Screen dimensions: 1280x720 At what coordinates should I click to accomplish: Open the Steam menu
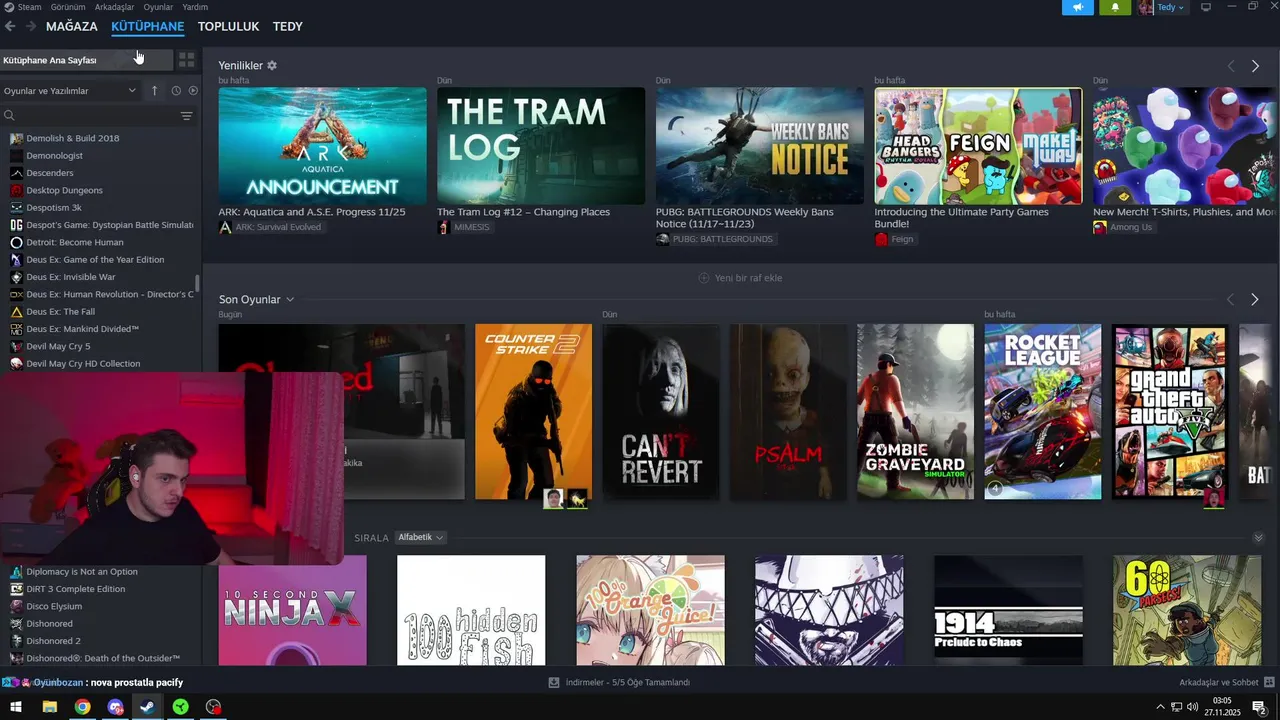tap(30, 7)
